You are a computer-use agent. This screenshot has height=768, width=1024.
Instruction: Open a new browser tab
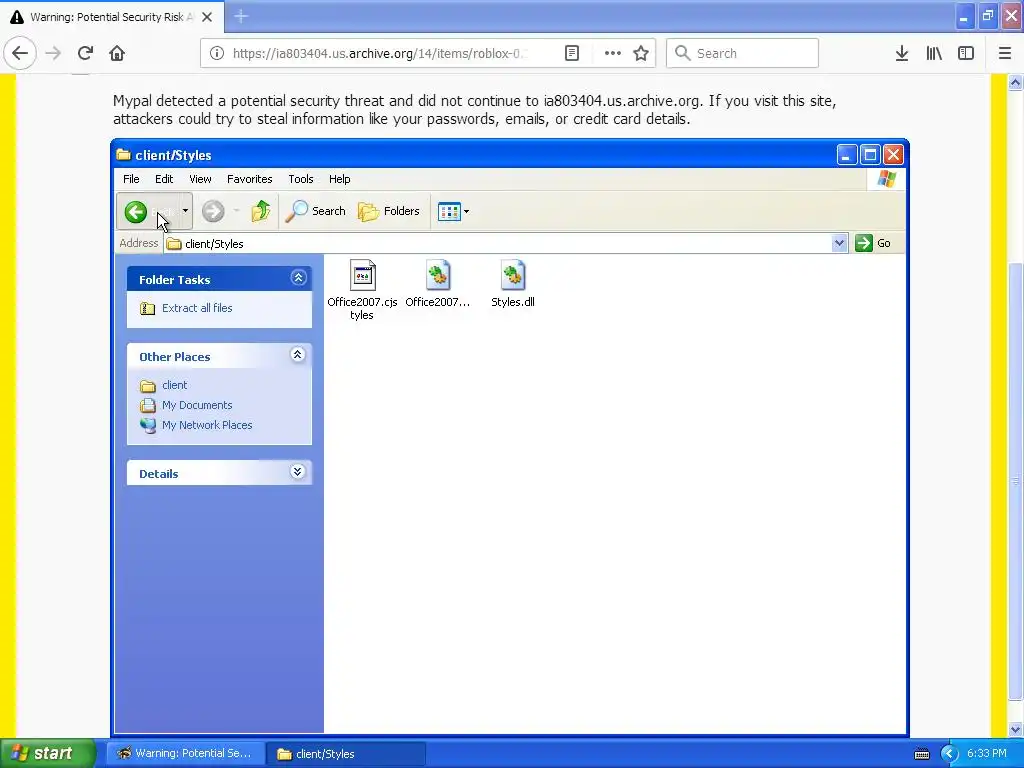[x=241, y=17]
